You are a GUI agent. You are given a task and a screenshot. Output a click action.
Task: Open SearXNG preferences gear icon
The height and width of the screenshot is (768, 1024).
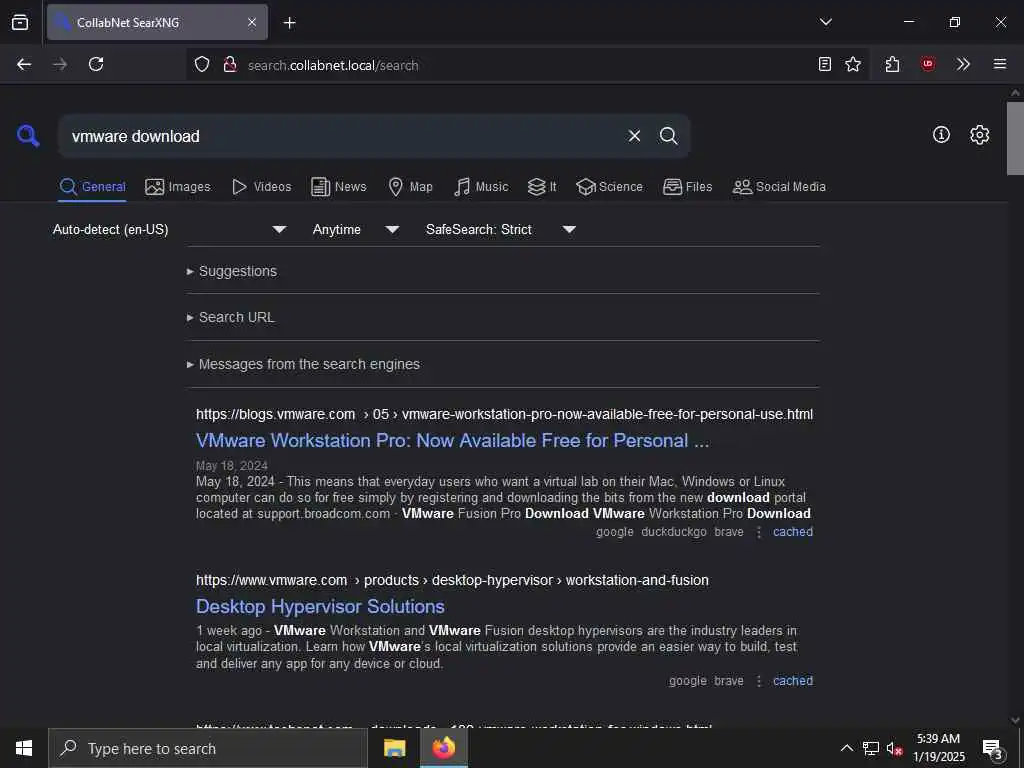click(x=980, y=135)
